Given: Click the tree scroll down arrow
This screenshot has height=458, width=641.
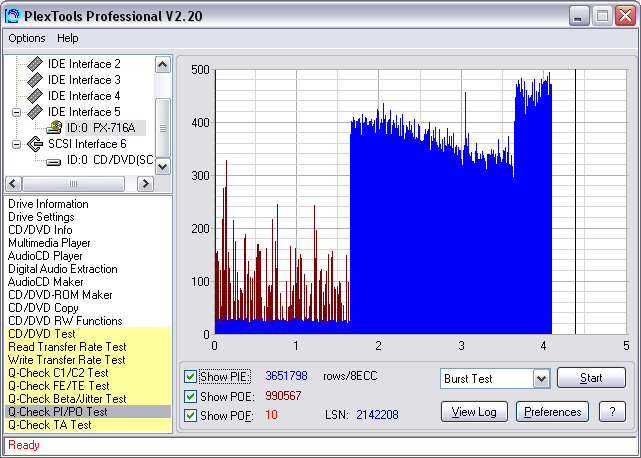Looking at the screenshot, I should pos(163,166).
